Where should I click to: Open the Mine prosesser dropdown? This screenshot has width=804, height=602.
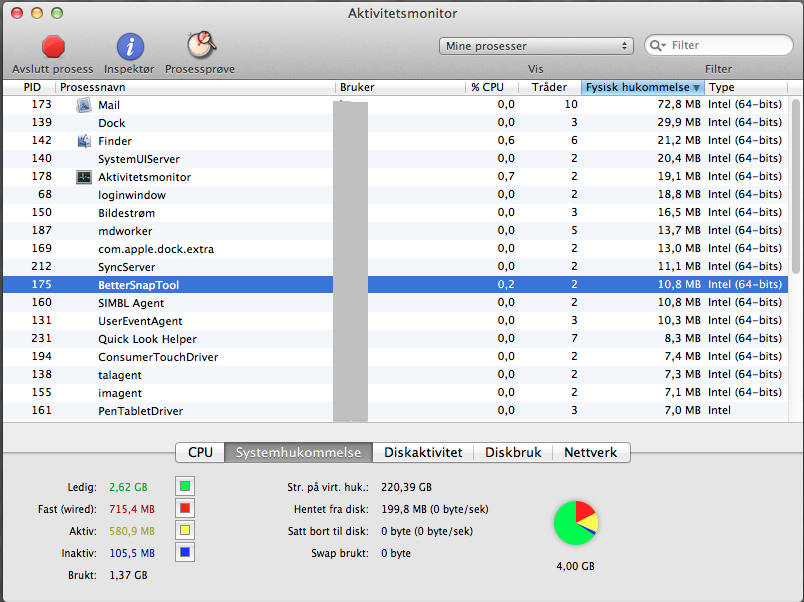coord(536,46)
